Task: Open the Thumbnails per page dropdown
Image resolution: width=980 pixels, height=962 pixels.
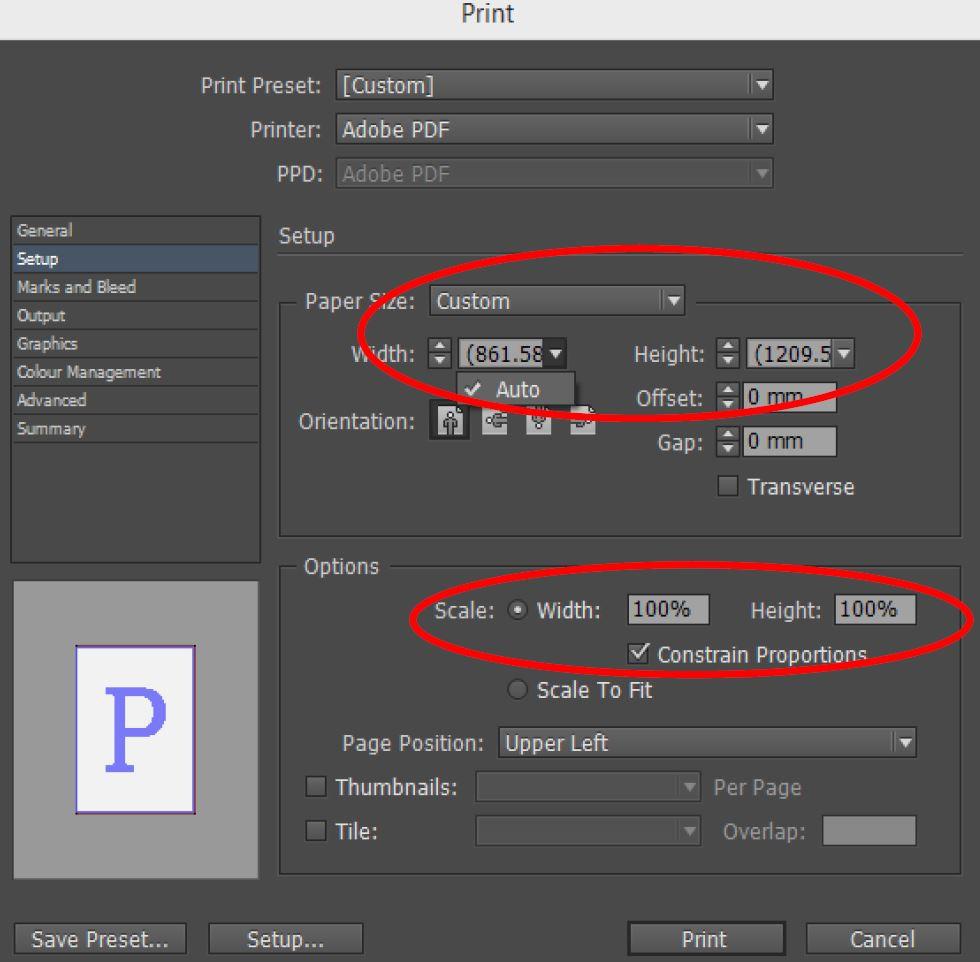Action: click(x=588, y=786)
